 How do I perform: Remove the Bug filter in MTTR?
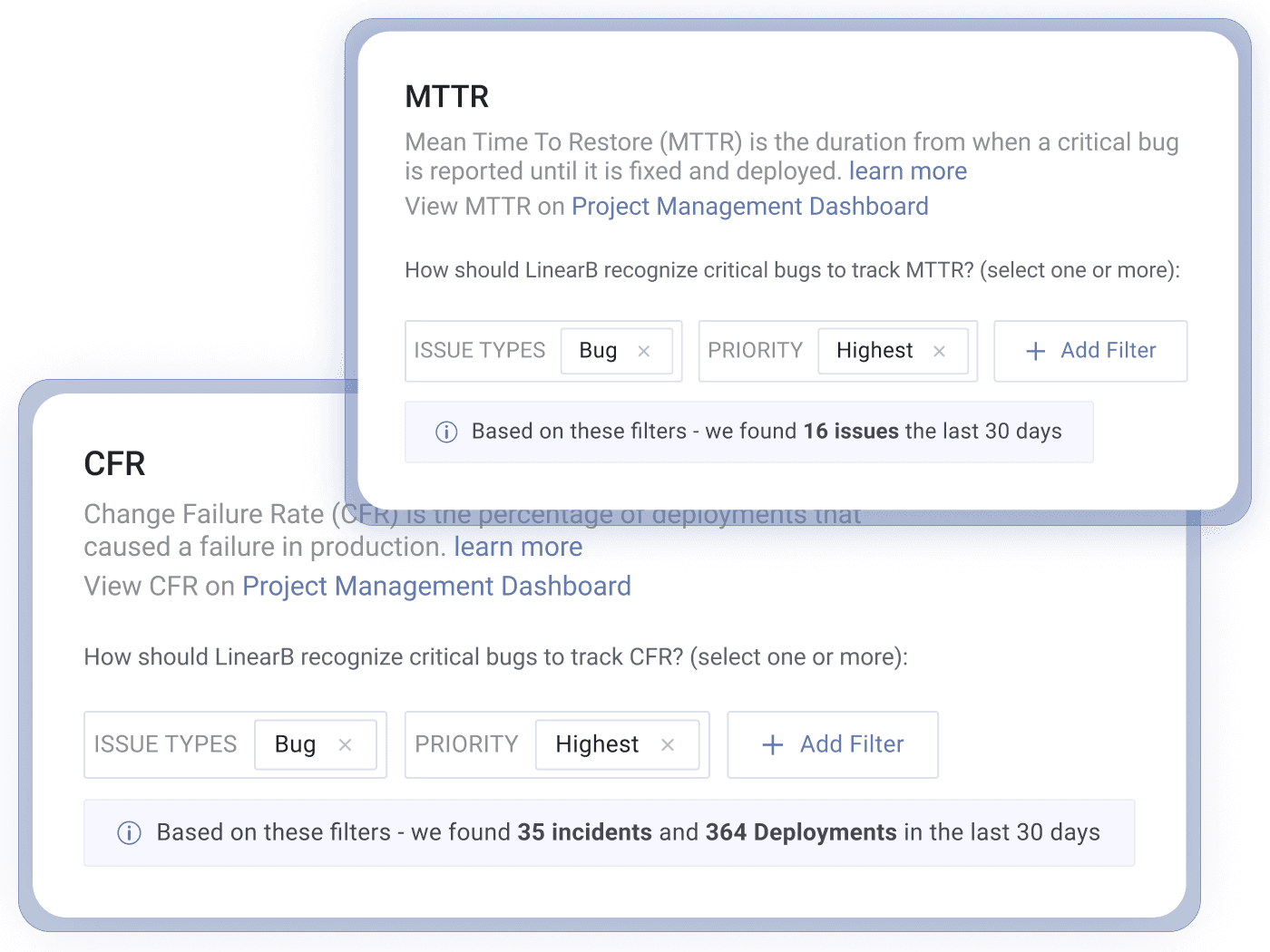pos(644,352)
